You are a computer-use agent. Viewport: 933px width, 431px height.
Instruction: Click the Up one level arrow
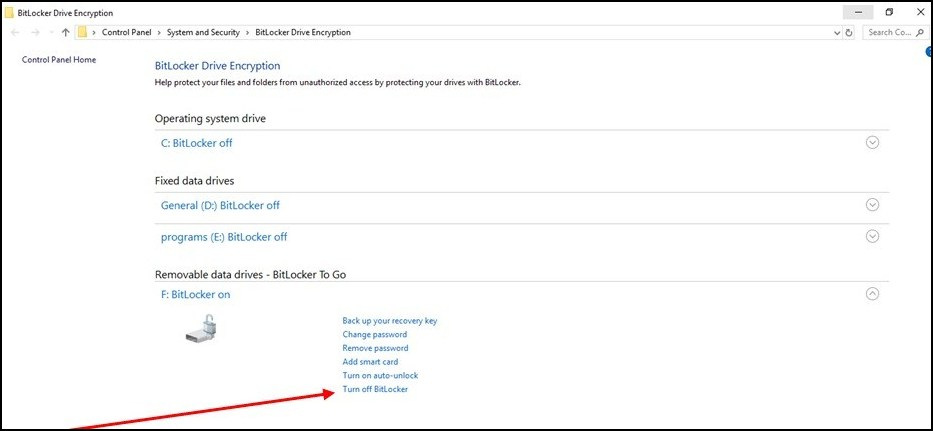65,33
